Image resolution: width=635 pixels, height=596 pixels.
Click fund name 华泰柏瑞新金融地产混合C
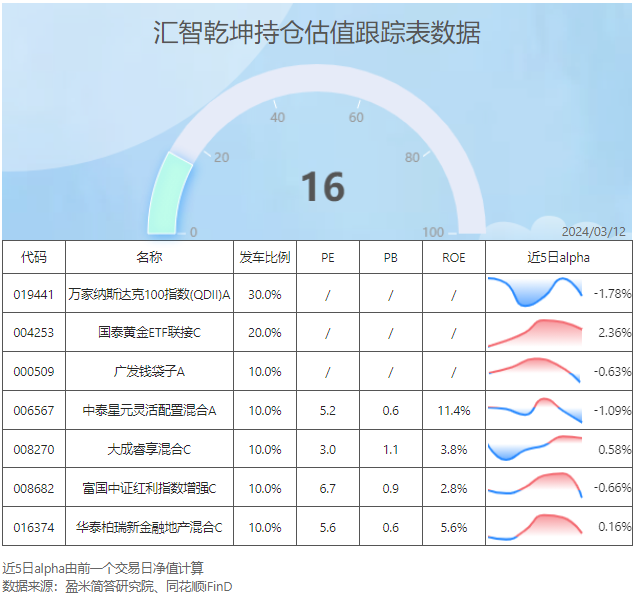point(149,528)
